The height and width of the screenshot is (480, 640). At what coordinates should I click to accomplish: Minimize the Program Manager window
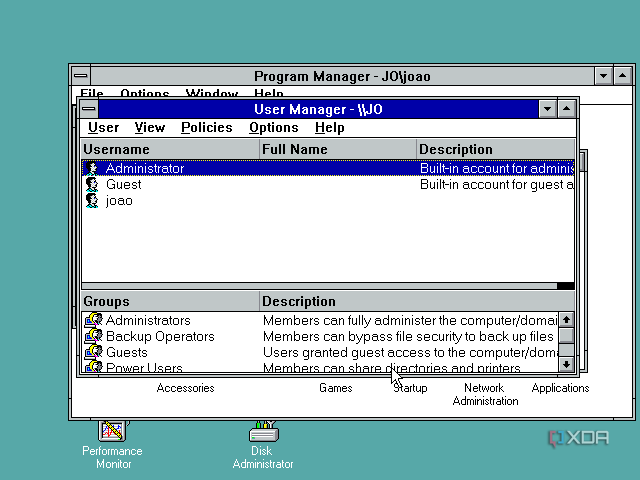coord(603,76)
